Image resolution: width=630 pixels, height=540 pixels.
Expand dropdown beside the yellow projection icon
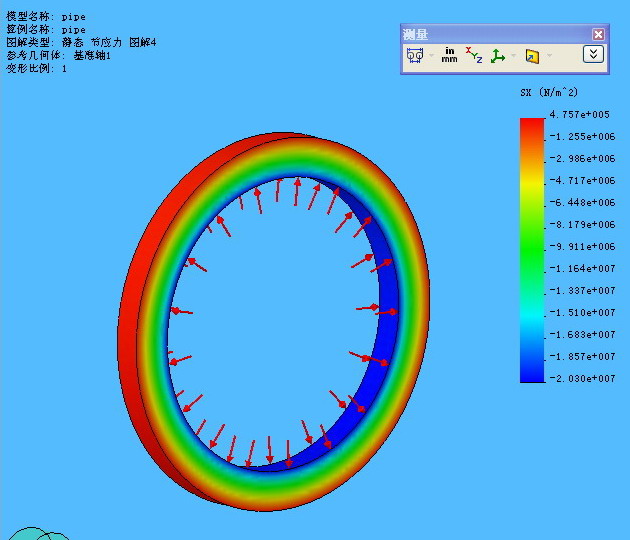point(549,55)
